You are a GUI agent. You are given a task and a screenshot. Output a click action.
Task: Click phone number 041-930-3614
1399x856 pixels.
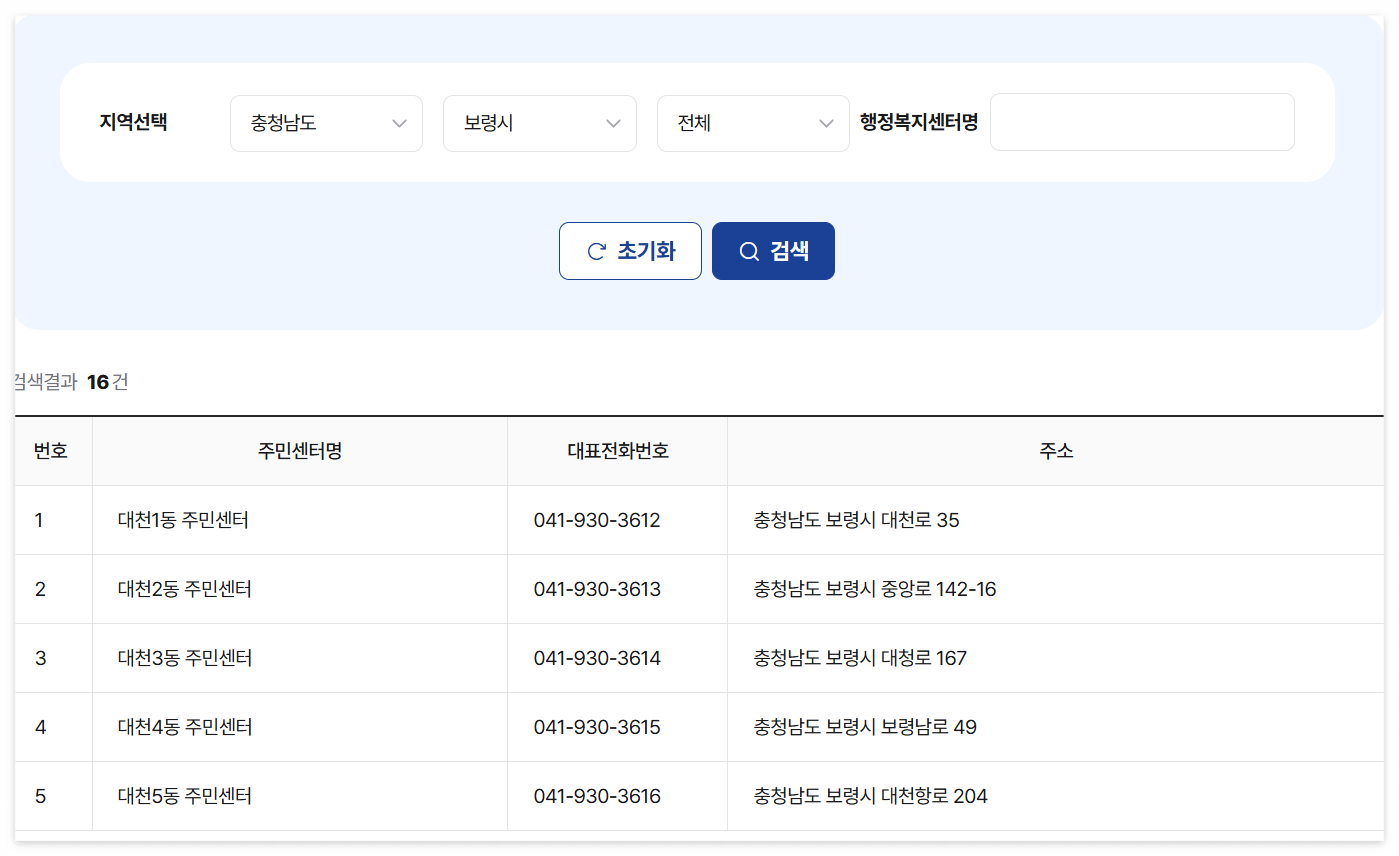(597, 658)
